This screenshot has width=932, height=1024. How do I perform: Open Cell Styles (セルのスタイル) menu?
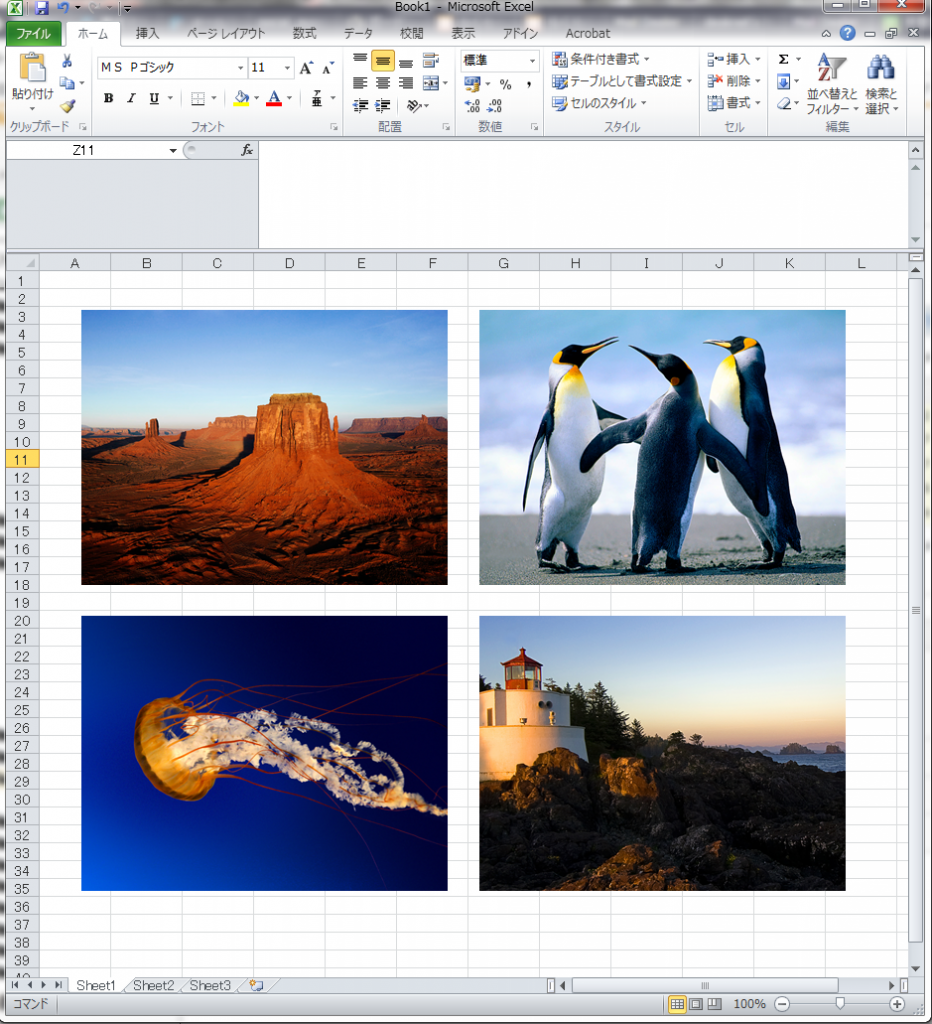(x=599, y=103)
